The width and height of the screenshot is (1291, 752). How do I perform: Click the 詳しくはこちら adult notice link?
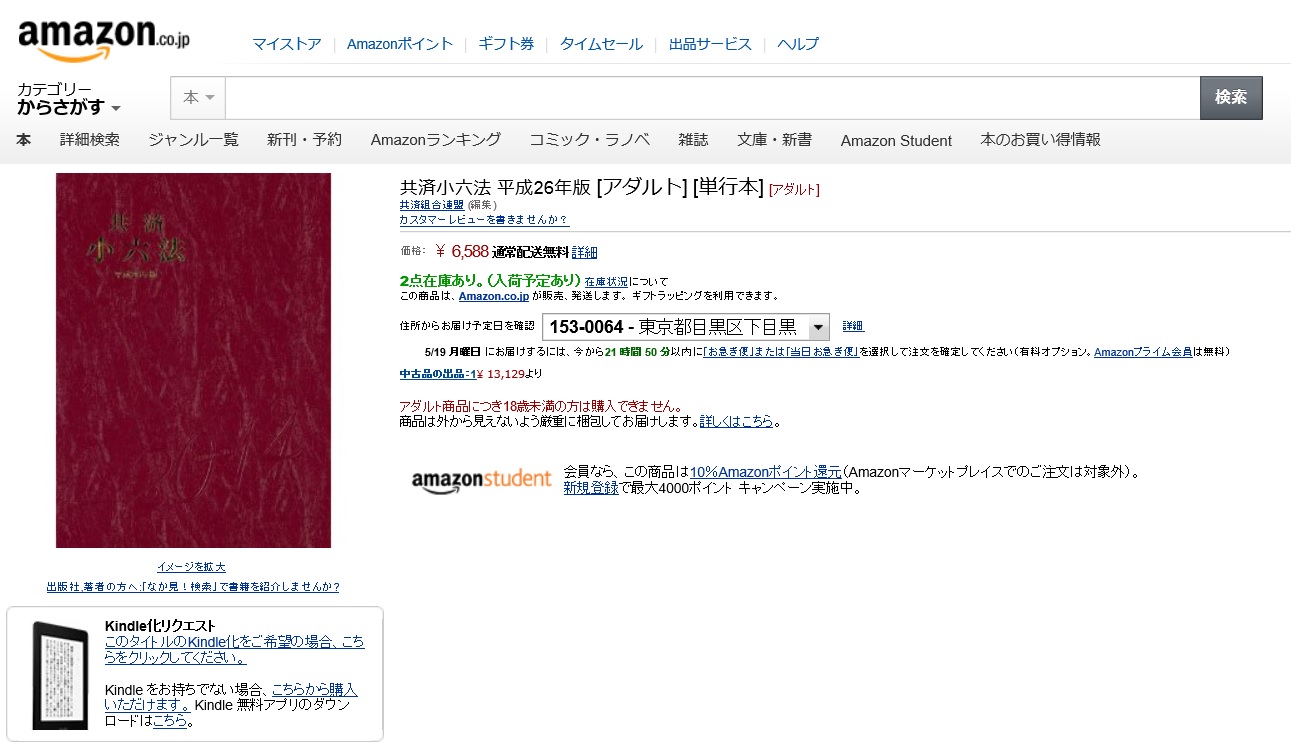736,422
